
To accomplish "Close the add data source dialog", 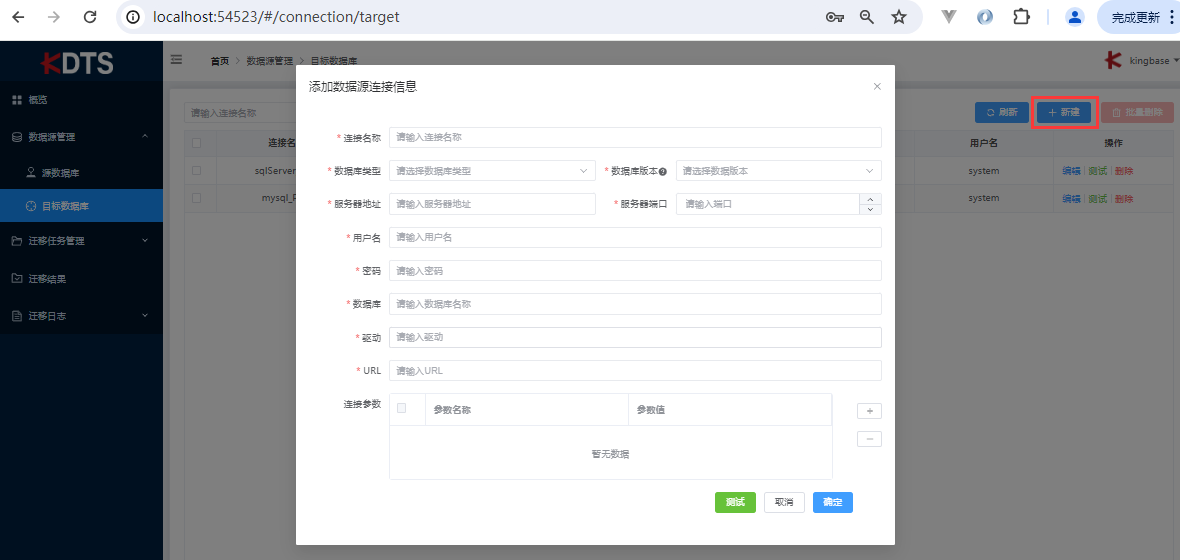I will tap(877, 87).
